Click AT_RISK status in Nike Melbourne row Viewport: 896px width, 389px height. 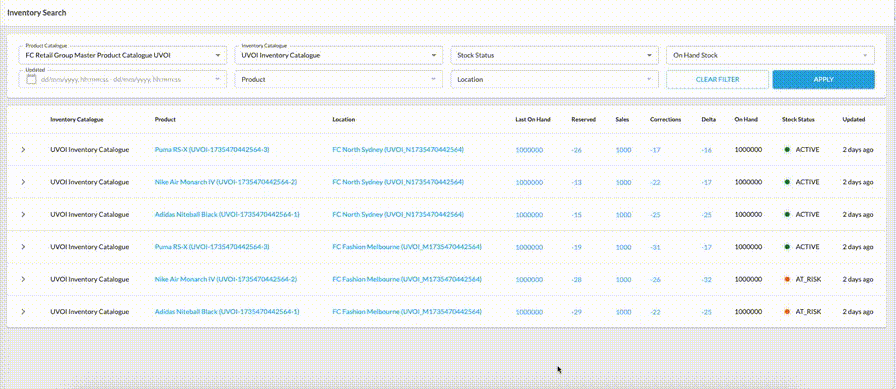(803, 279)
